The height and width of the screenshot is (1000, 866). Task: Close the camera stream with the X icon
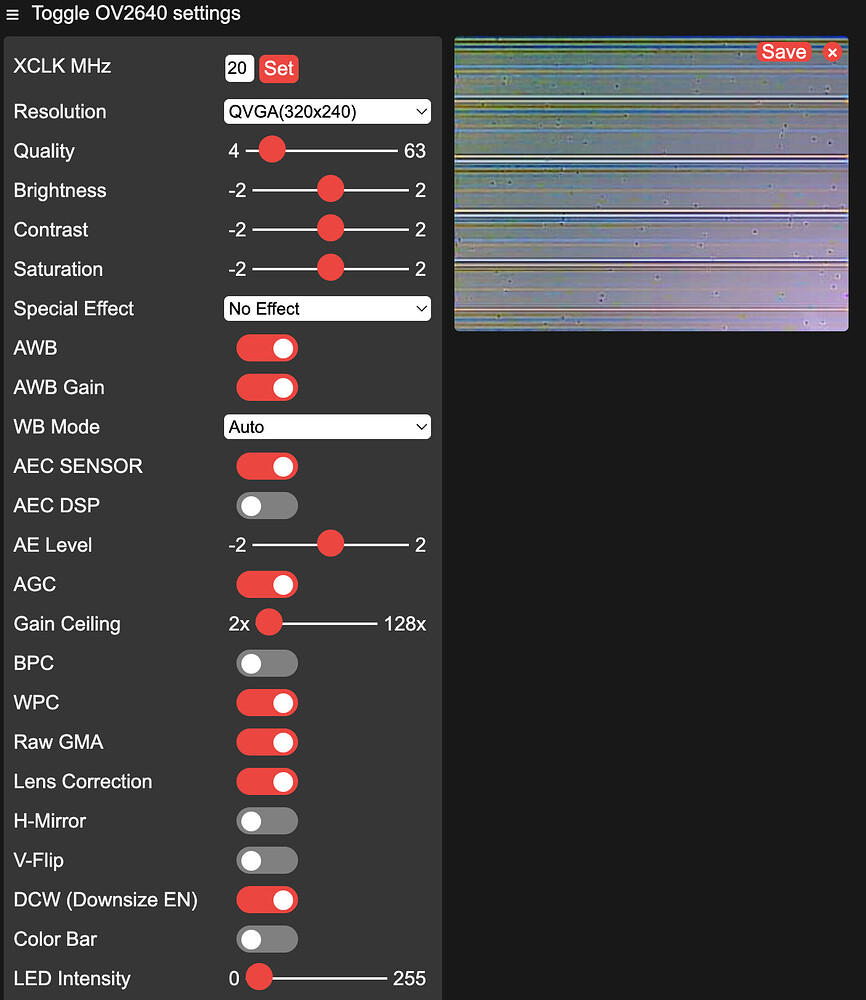click(x=833, y=51)
